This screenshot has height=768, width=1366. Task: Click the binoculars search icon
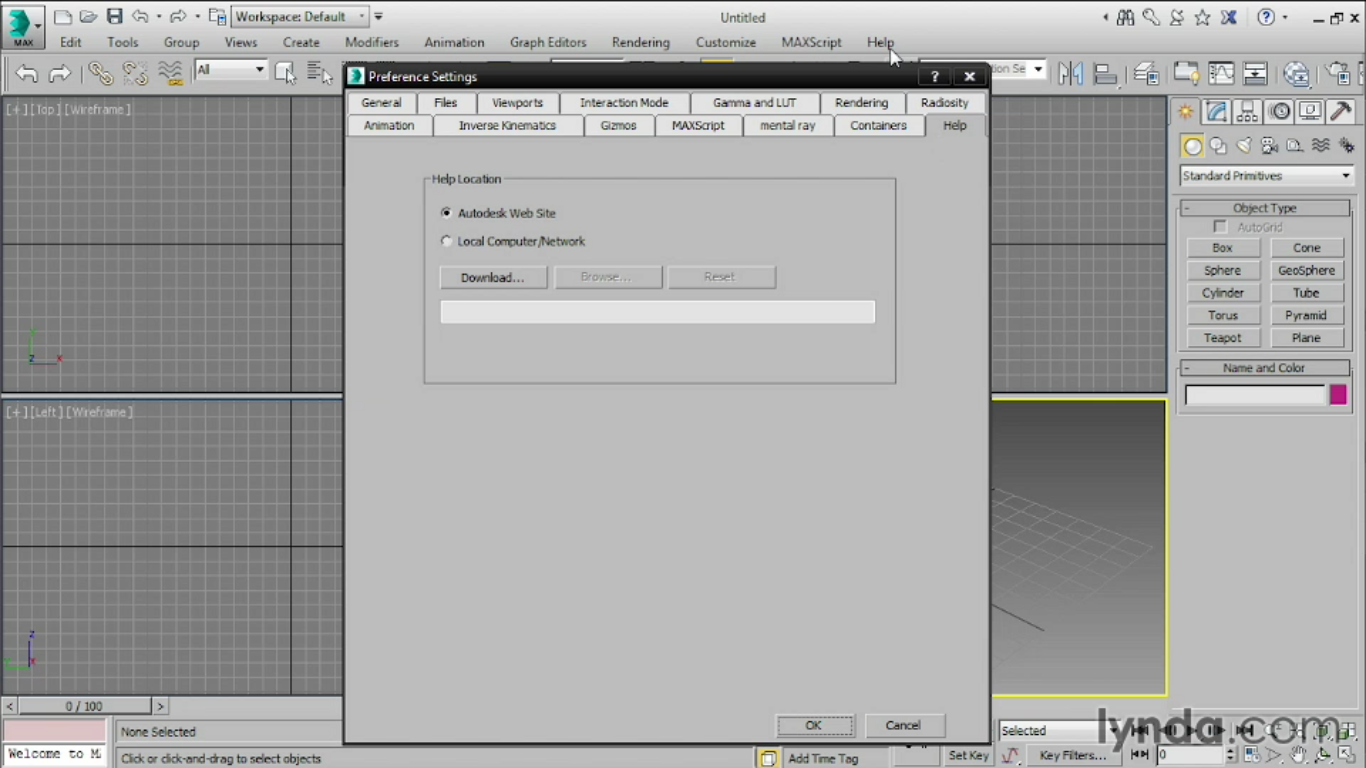[1126, 17]
